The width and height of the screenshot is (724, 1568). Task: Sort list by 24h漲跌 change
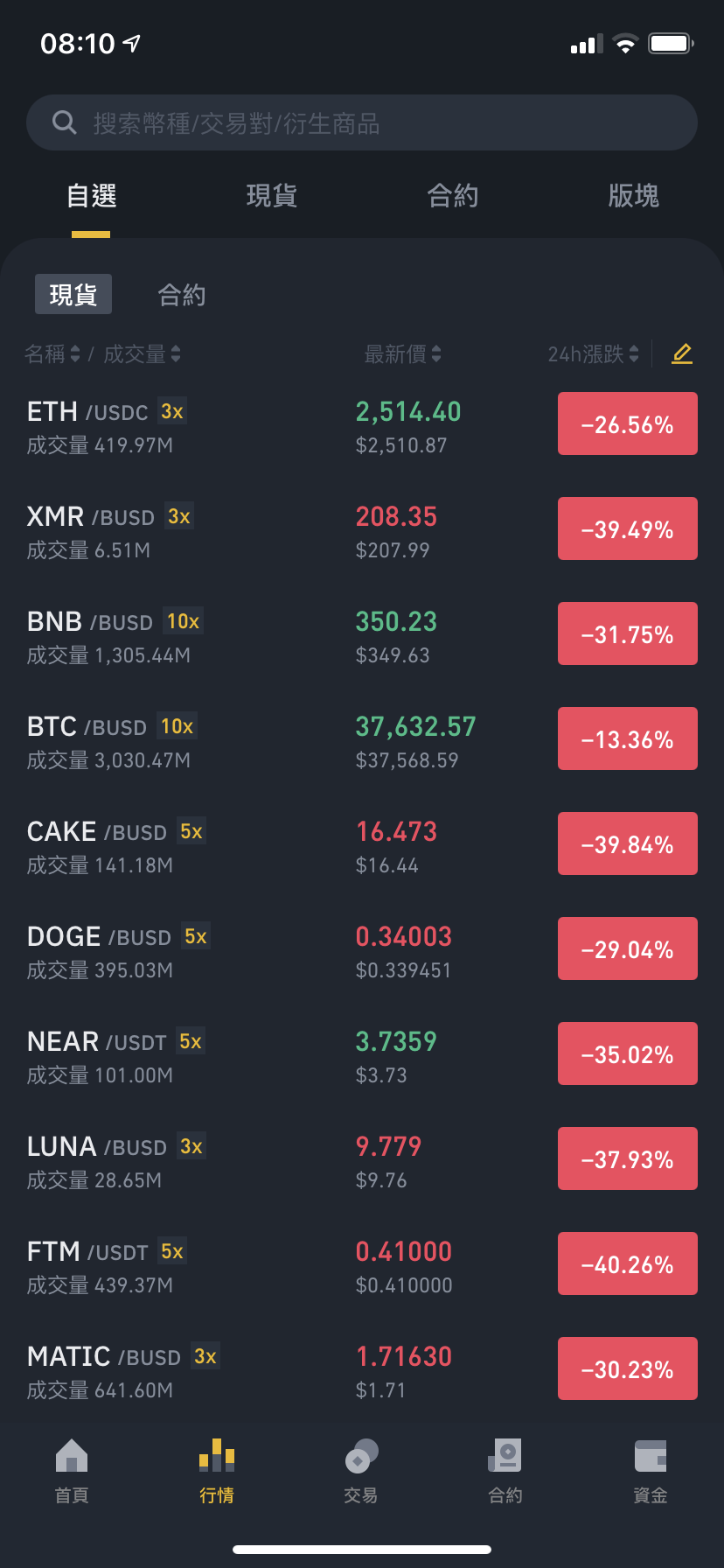(594, 353)
